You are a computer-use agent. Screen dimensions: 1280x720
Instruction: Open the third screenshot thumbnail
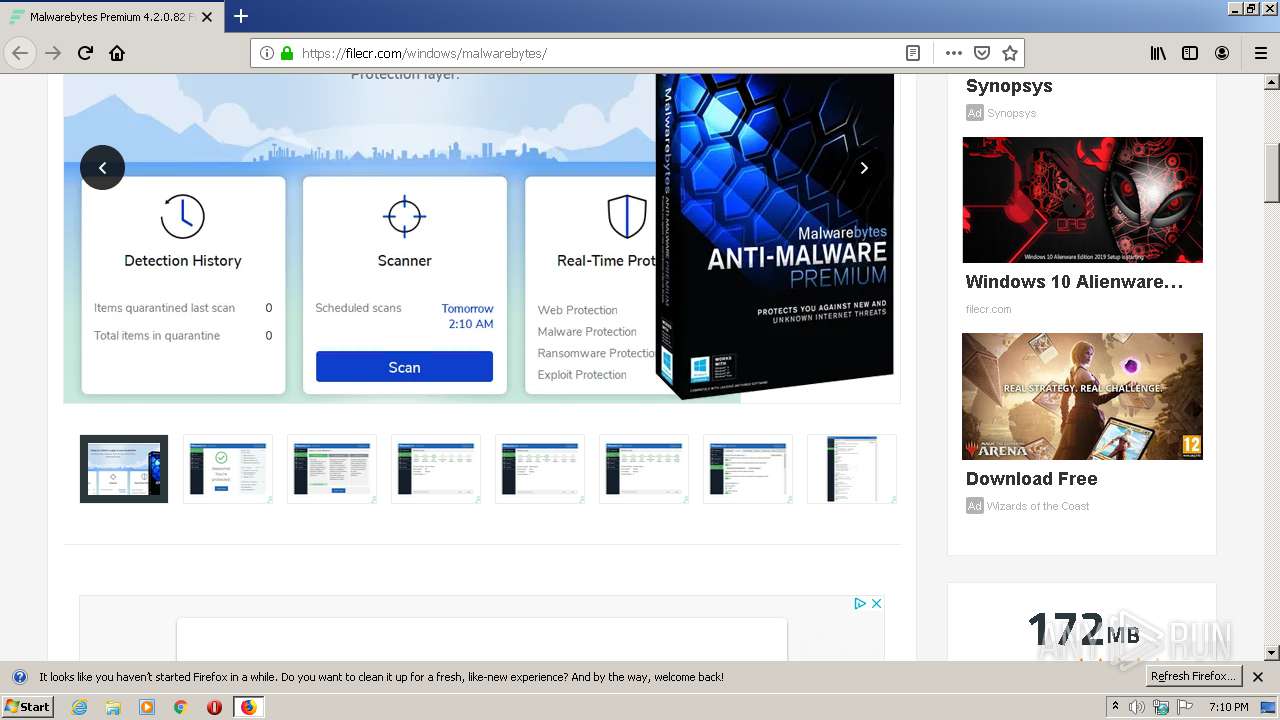click(x=332, y=469)
